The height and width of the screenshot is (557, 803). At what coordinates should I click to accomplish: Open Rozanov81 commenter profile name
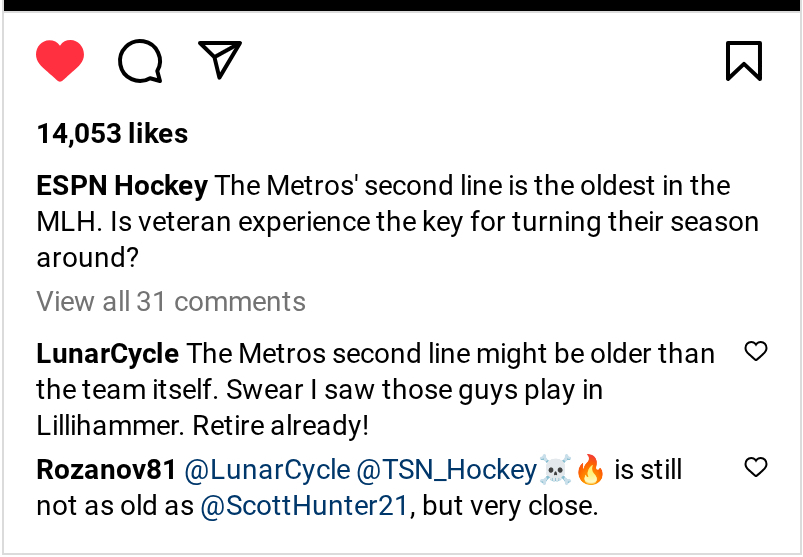pos(106,470)
